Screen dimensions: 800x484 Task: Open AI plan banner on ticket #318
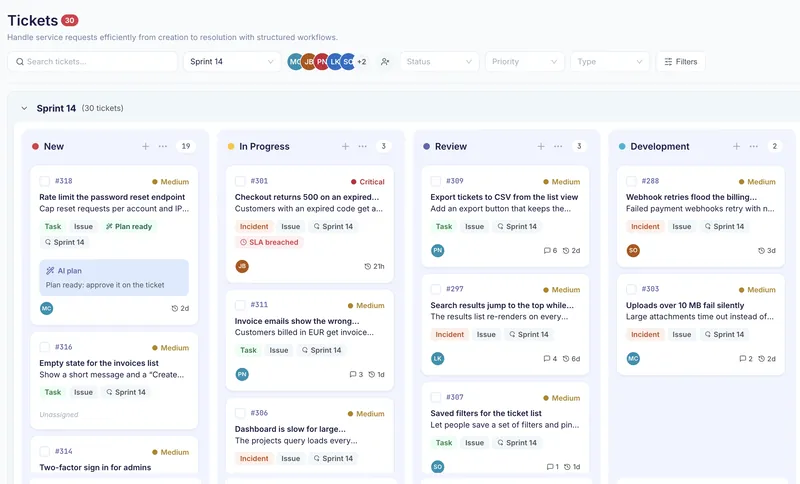[114, 278]
